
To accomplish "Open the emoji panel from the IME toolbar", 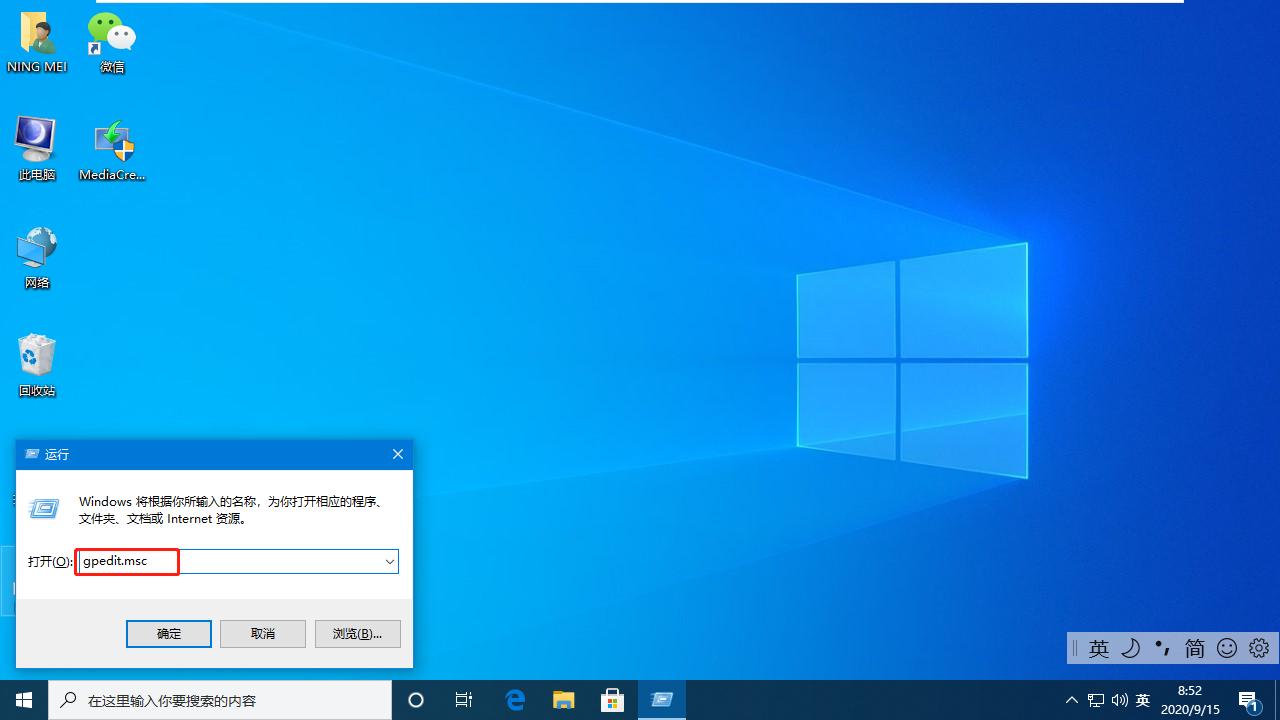I will point(1226,648).
